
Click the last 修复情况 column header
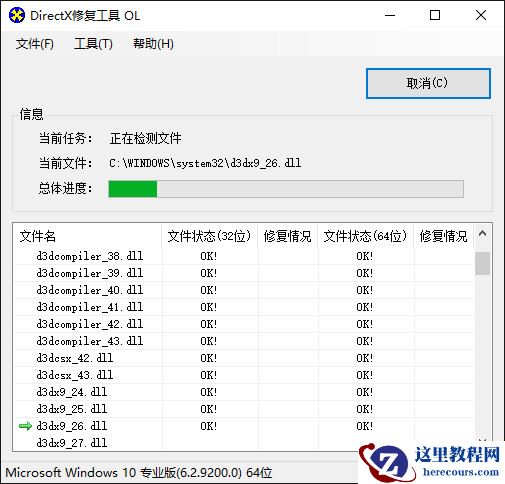[444, 236]
